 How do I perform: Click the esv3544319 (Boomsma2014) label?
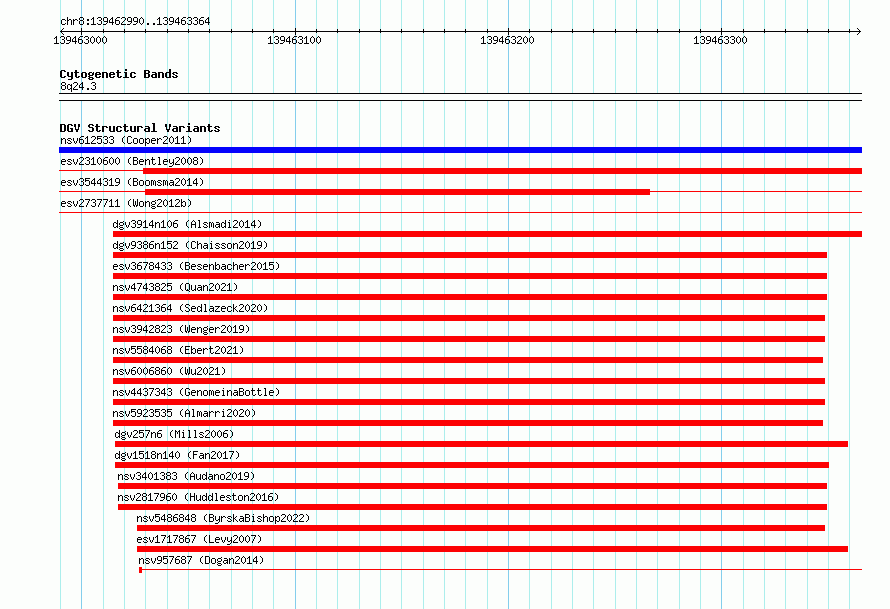click(132, 182)
